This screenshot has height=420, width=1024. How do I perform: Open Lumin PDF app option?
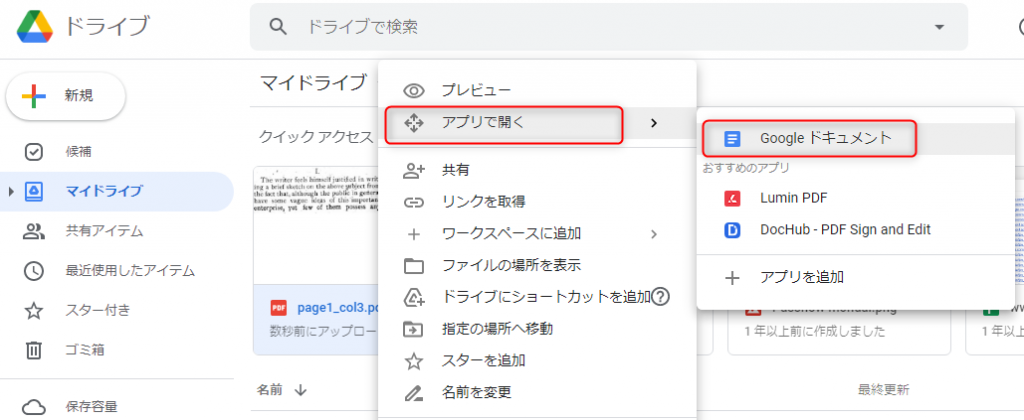pyautogui.click(x=793, y=198)
